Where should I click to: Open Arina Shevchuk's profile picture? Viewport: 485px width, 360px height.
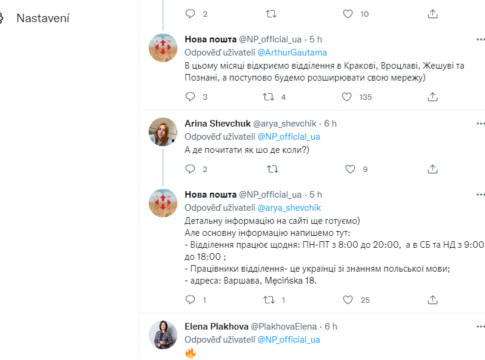coord(163,132)
